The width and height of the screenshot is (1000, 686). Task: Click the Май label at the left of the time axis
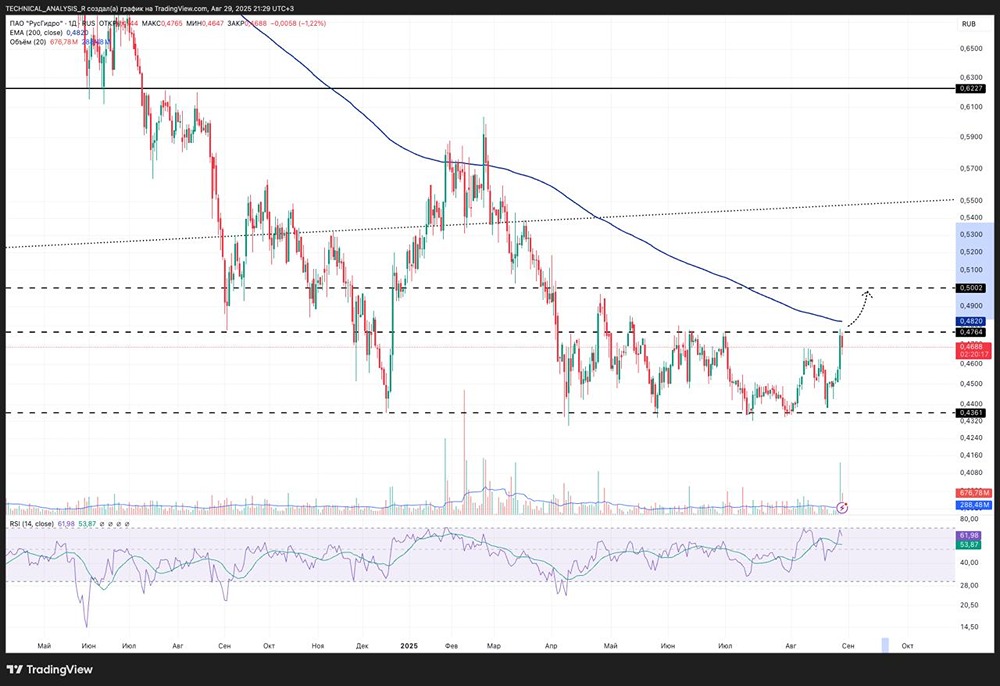44,646
